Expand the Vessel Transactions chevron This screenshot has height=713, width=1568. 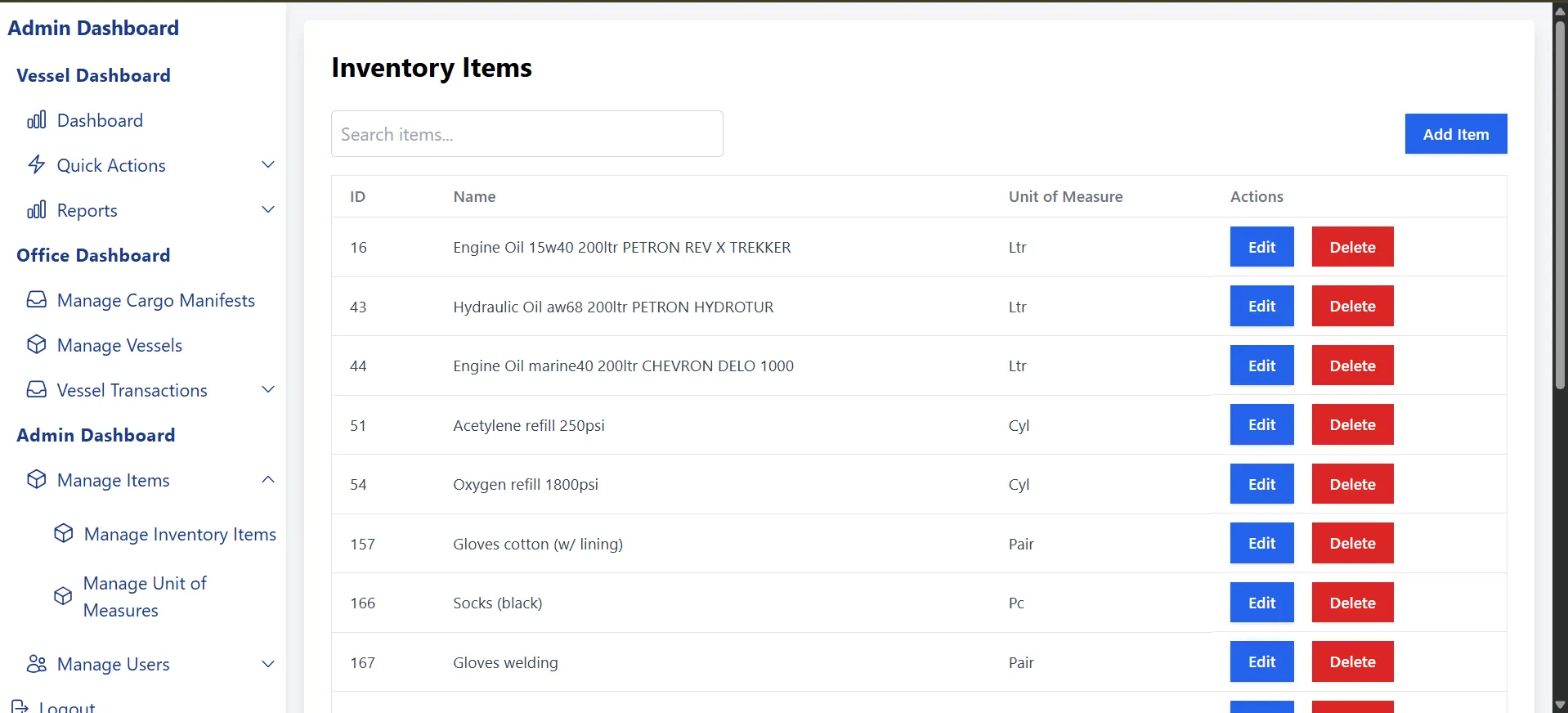(268, 390)
